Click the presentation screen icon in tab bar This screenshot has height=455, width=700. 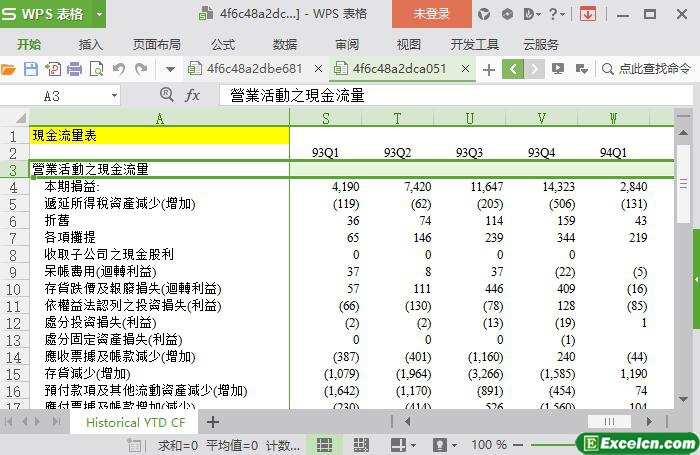[x=558, y=69]
